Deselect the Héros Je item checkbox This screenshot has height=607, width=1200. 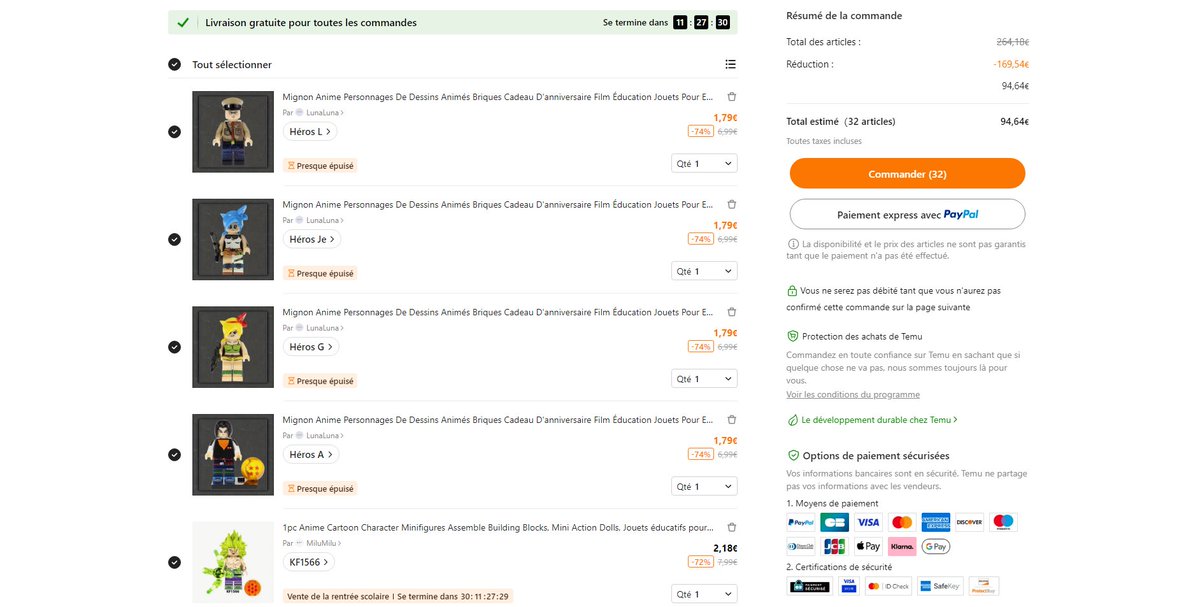click(x=175, y=239)
